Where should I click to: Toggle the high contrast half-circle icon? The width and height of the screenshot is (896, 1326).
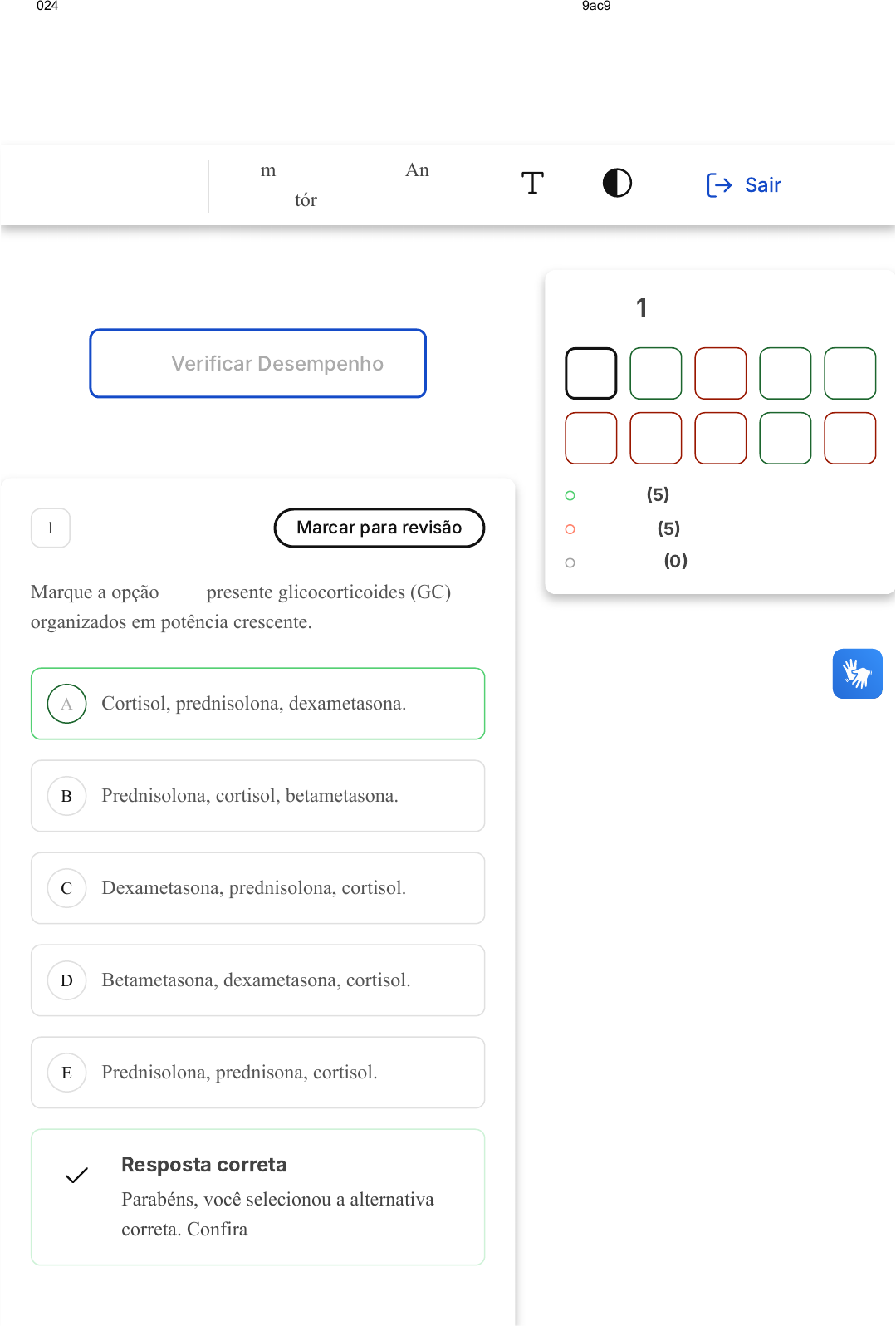(617, 183)
